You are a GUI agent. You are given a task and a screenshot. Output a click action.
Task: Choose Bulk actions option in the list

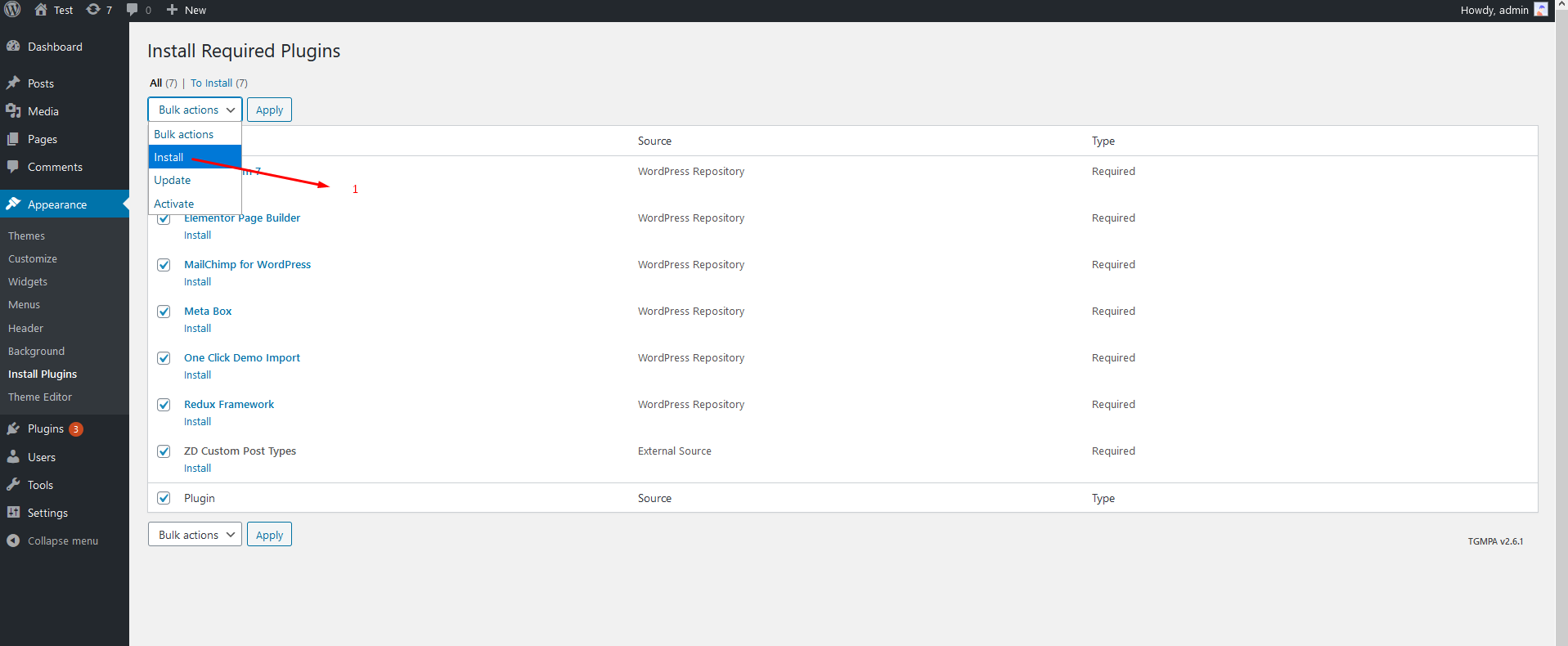click(x=195, y=134)
